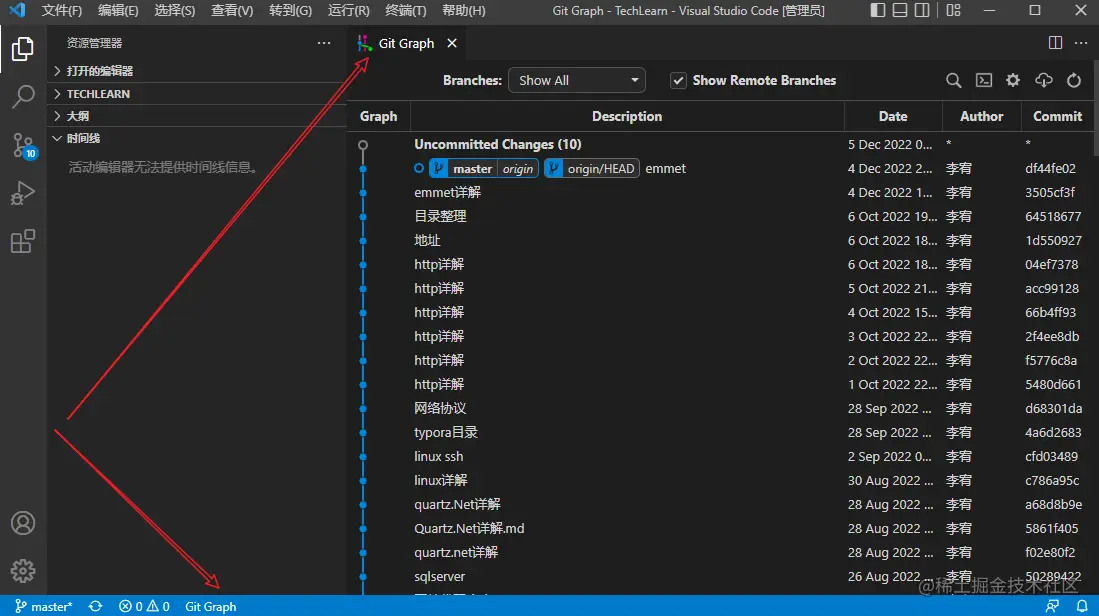Open the Search view in activity bar
The image size is (1099, 616).
(22, 97)
